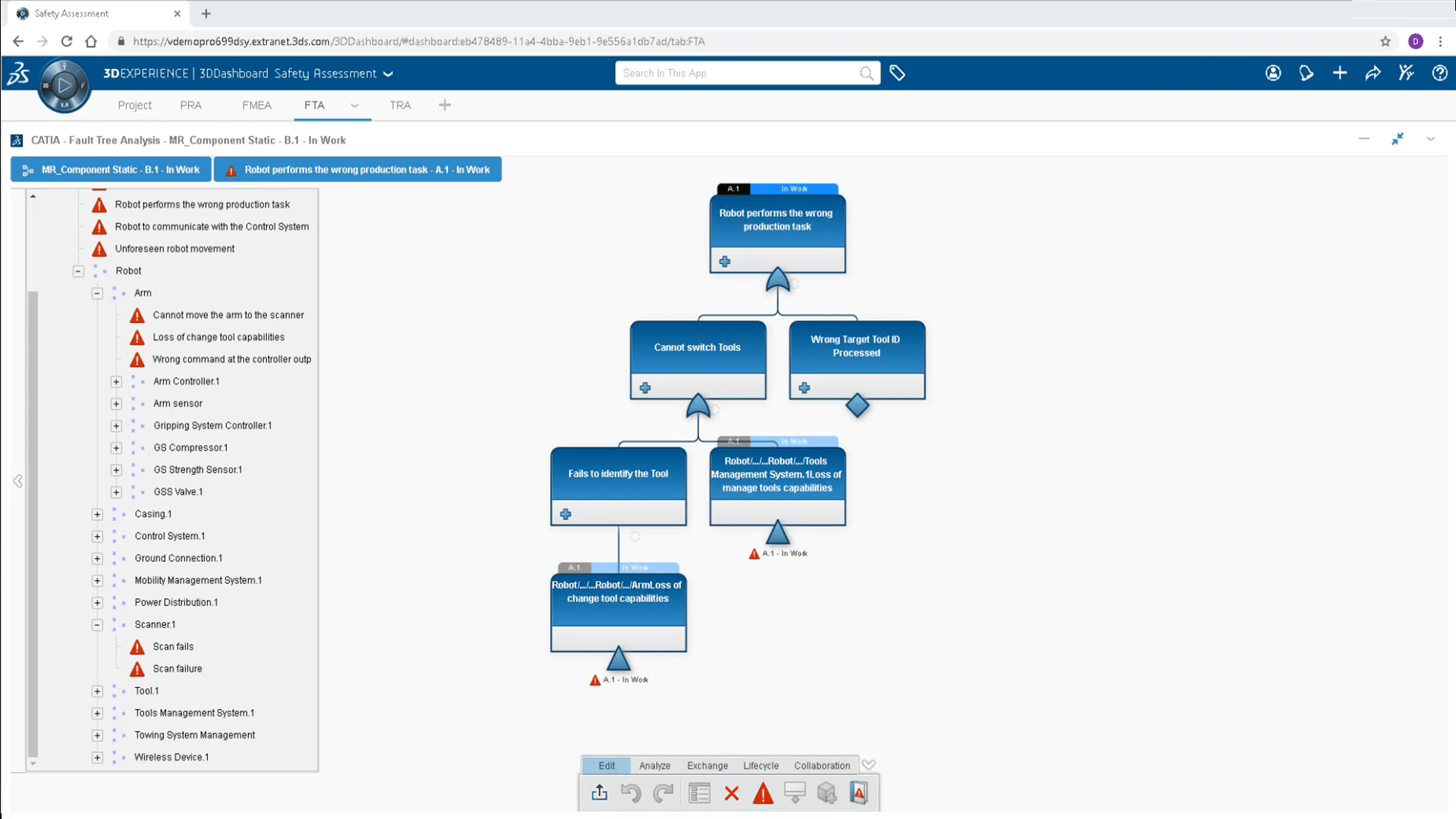
Task: Click the red X delete icon in toolbar
Action: [731, 793]
